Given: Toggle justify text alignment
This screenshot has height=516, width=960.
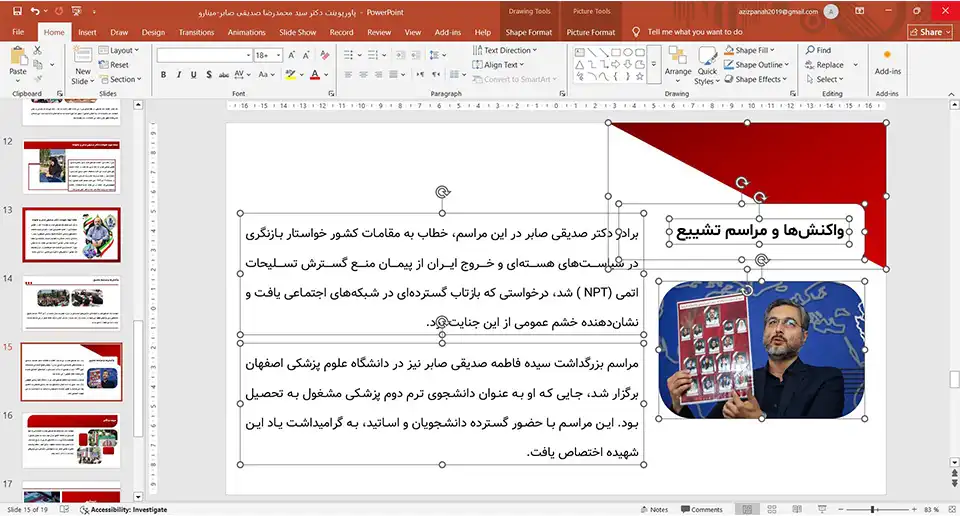Looking at the screenshot, I should (x=394, y=75).
